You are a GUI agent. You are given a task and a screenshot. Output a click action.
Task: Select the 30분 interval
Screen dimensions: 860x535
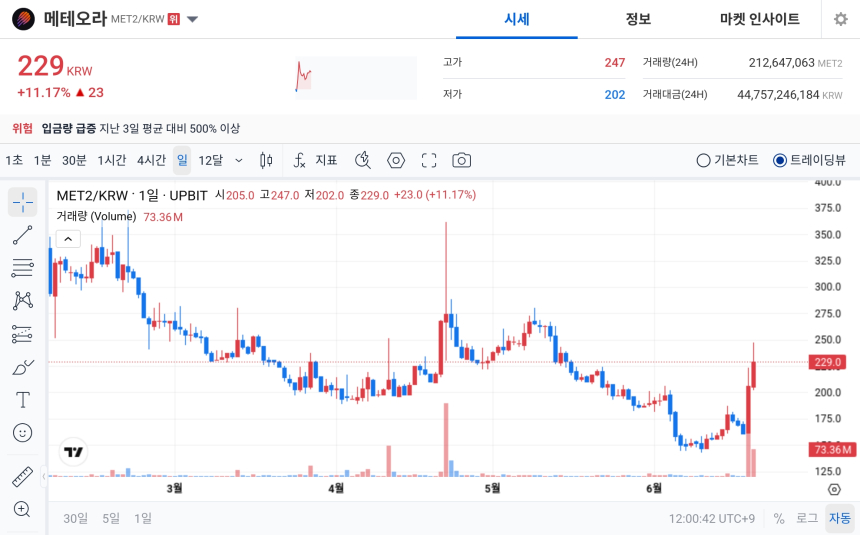point(74,160)
